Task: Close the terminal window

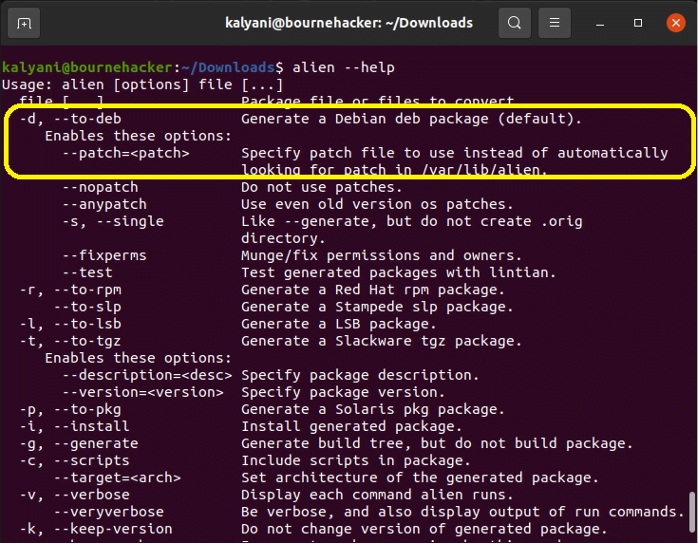Action: pos(676,23)
